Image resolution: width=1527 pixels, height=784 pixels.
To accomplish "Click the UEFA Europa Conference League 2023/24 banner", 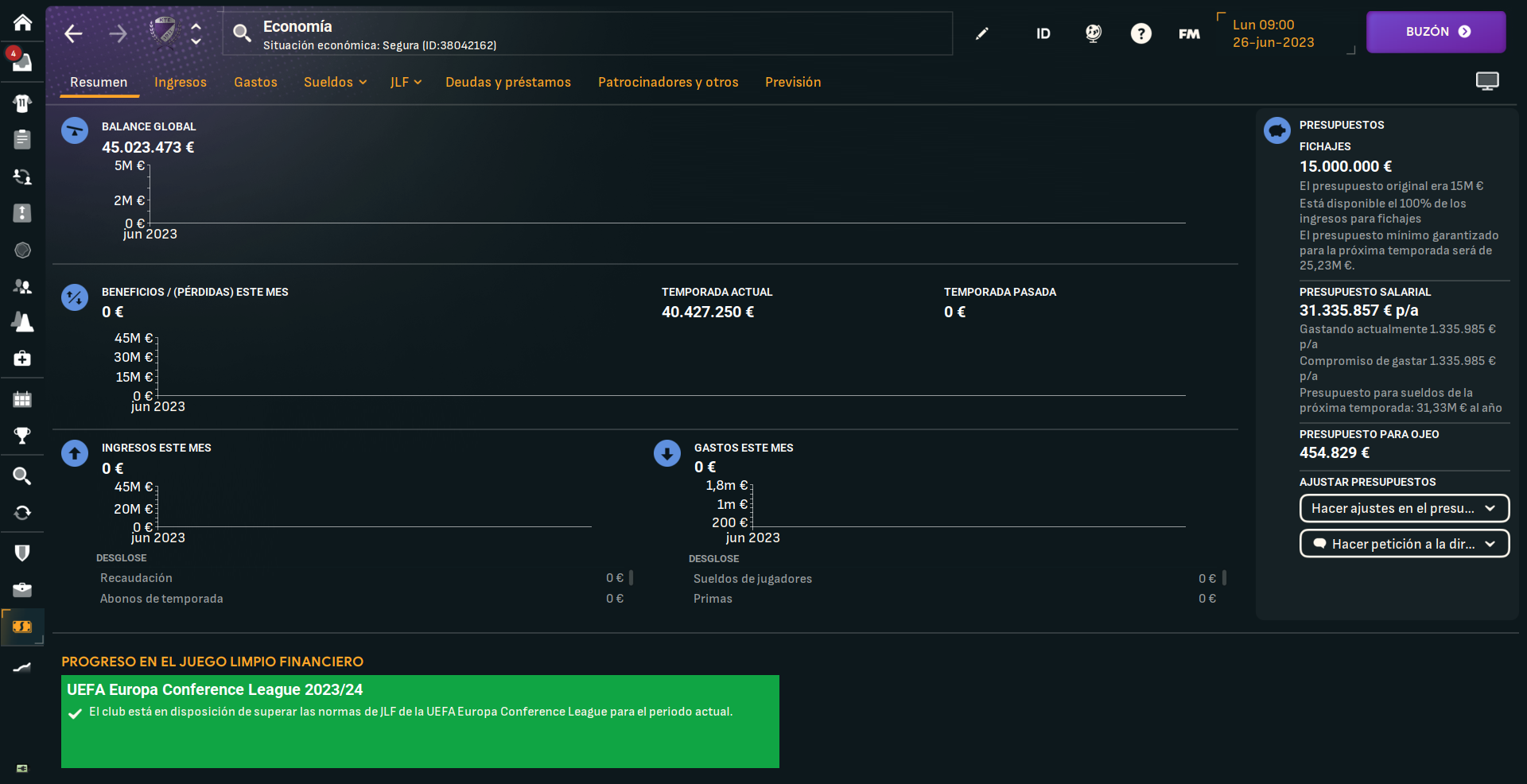I will [x=420, y=721].
